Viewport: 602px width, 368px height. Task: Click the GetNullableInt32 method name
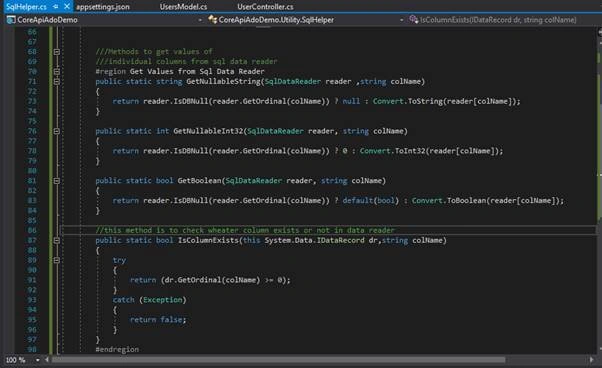pos(208,131)
